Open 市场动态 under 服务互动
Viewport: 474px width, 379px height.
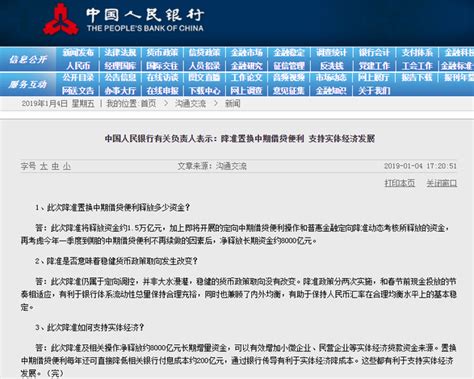[331, 78]
